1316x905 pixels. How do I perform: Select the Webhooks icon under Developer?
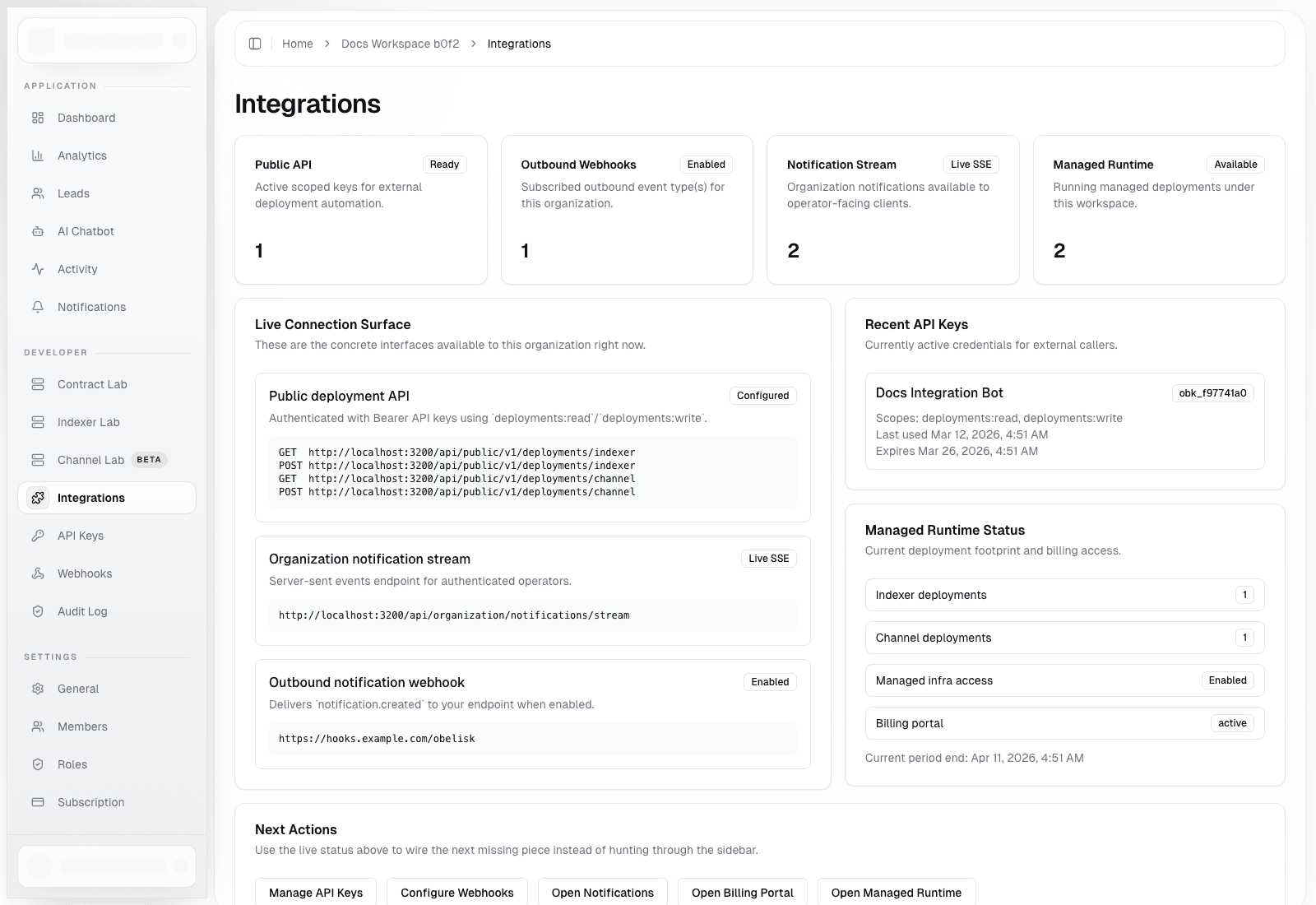(38, 573)
